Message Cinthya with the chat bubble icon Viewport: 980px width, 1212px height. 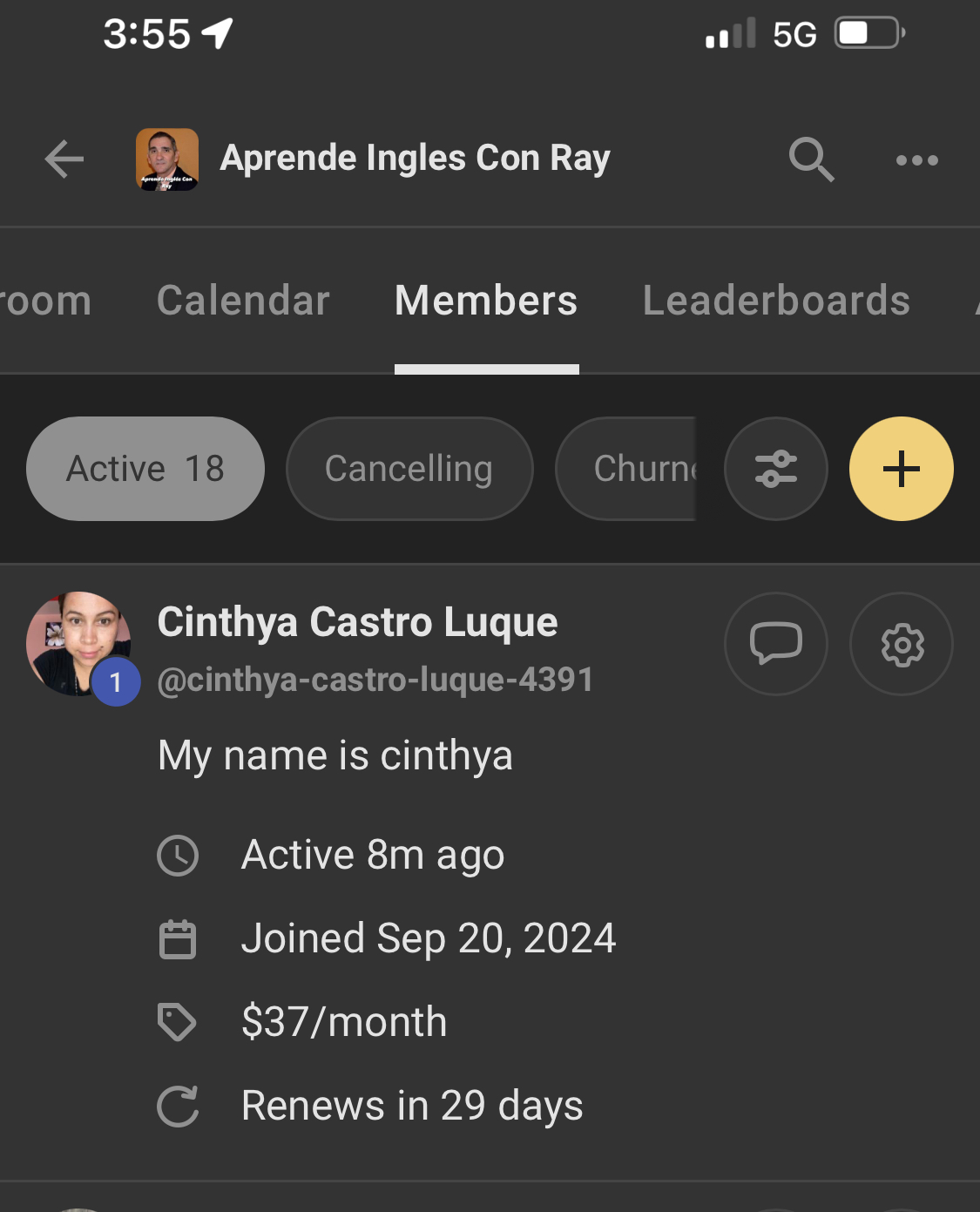[x=775, y=644]
